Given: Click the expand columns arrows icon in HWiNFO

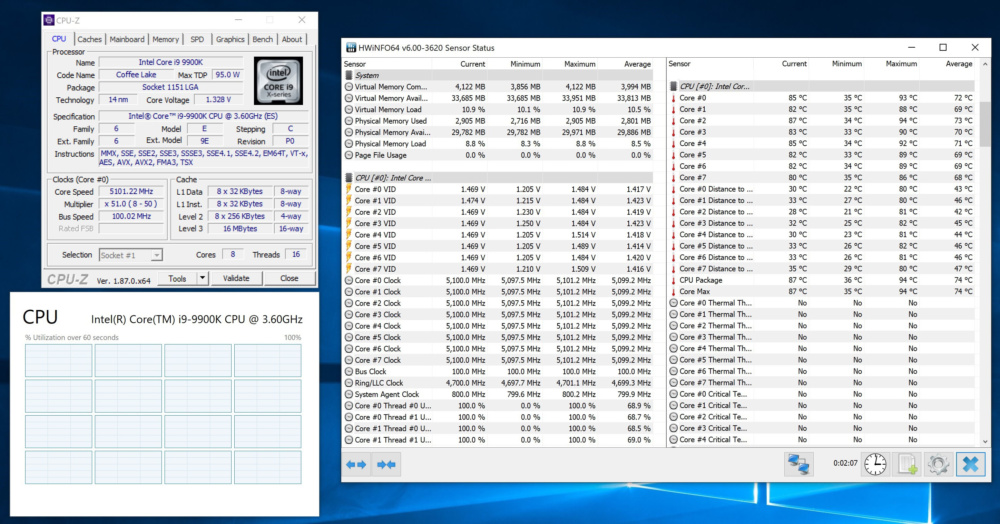Looking at the screenshot, I should click(x=356, y=465).
